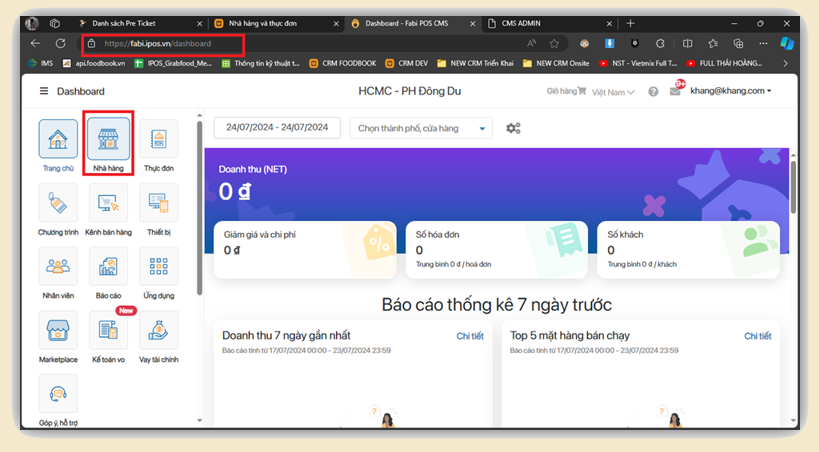Select the Kênh bán hàng icon
The width and height of the screenshot is (819, 452).
point(108,203)
